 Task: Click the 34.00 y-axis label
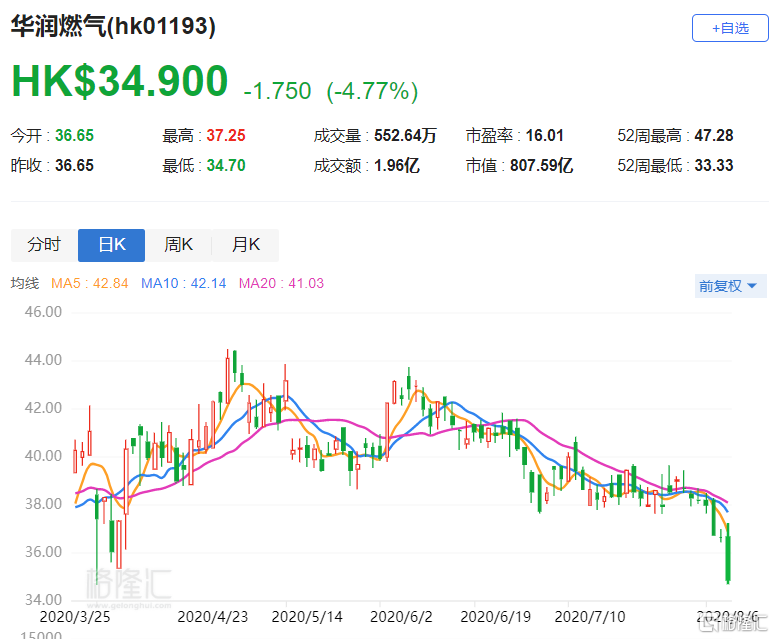(43, 600)
